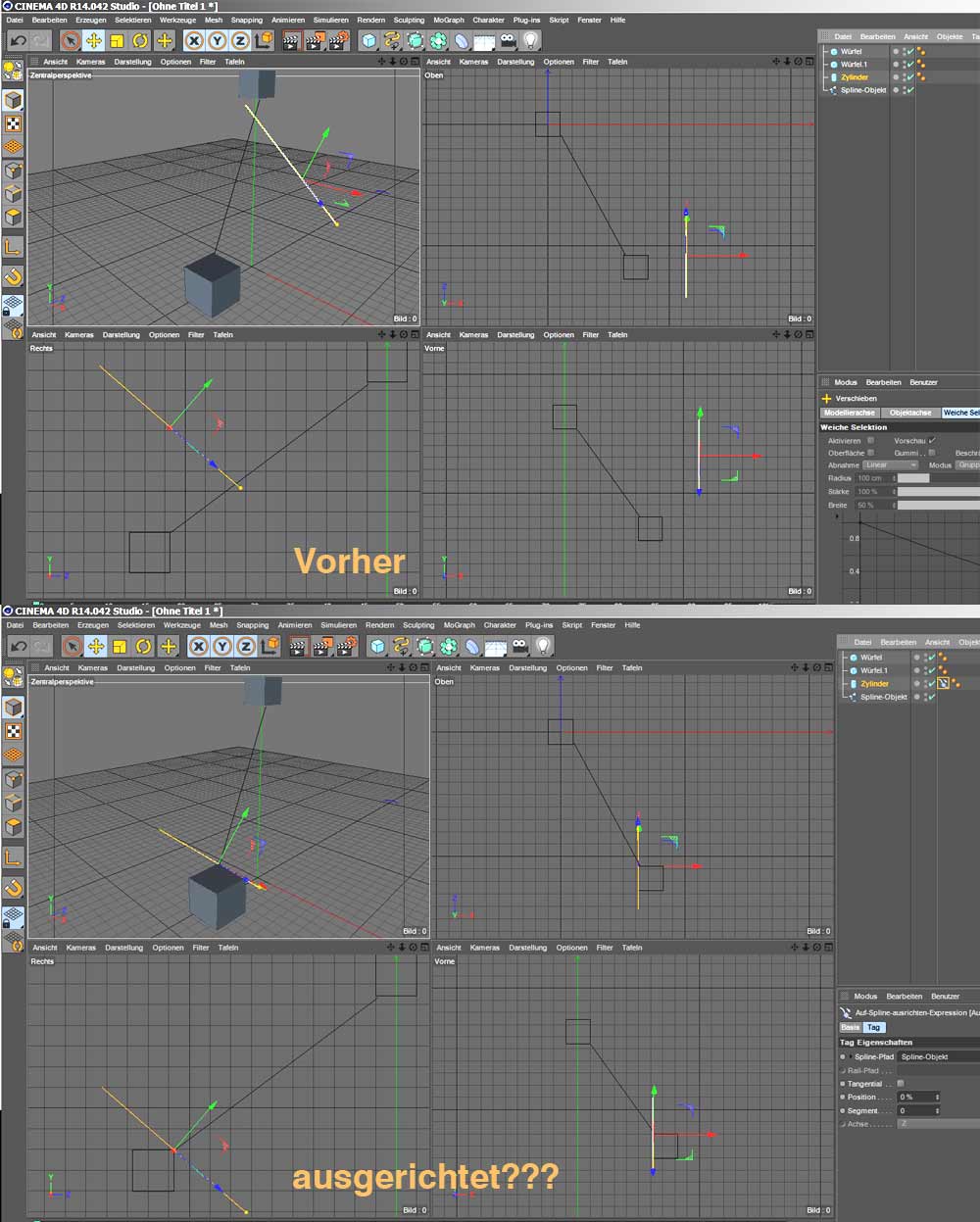Render active view in upper window toolbar
The width and height of the screenshot is (980, 1222).
[291, 40]
